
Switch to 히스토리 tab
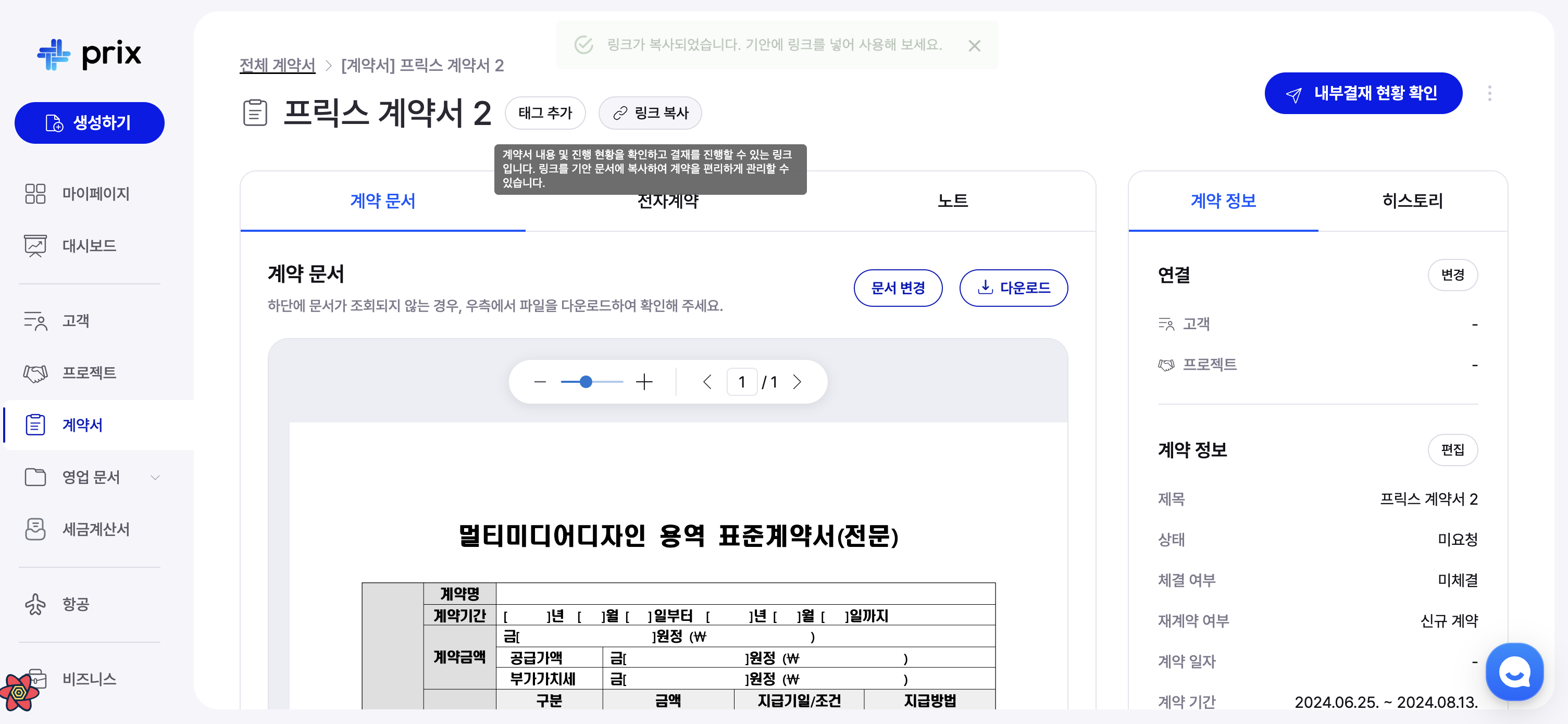(x=1412, y=201)
